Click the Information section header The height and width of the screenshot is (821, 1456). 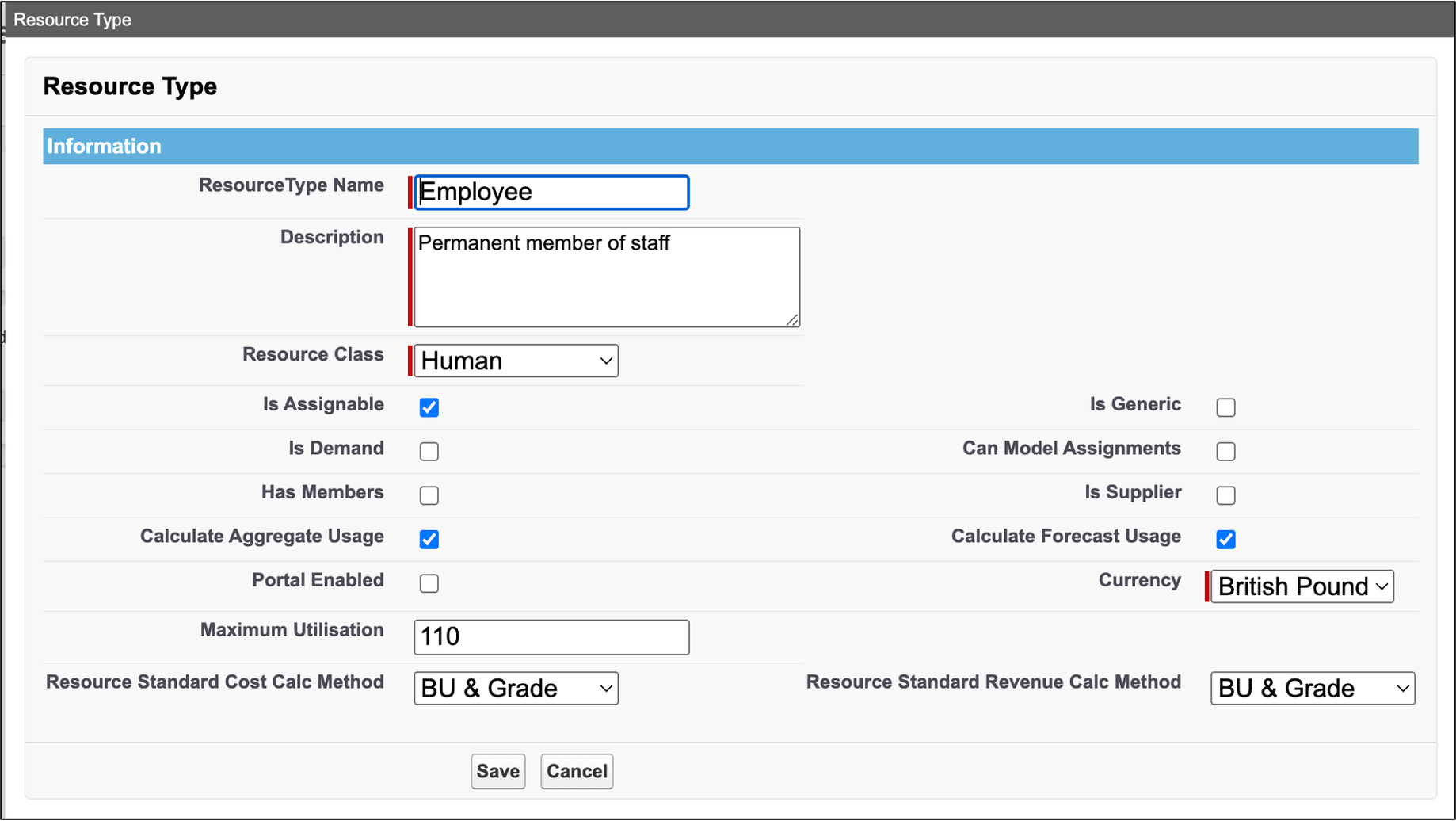(730, 147)
